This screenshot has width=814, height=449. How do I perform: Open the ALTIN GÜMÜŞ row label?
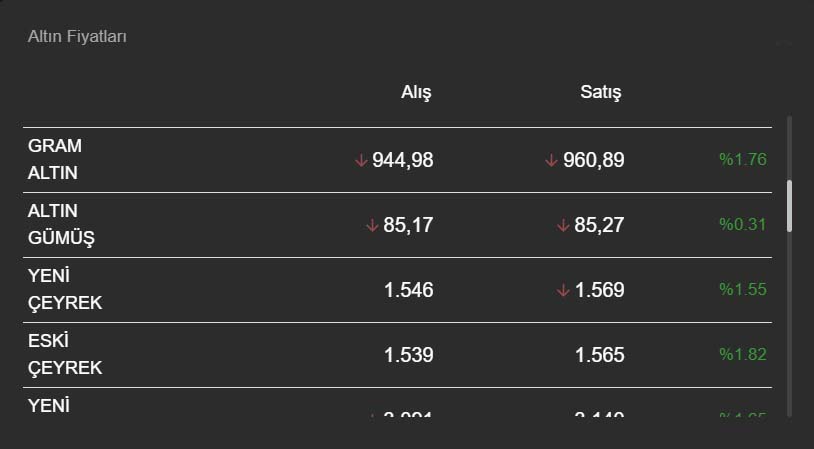click(61, 224)
